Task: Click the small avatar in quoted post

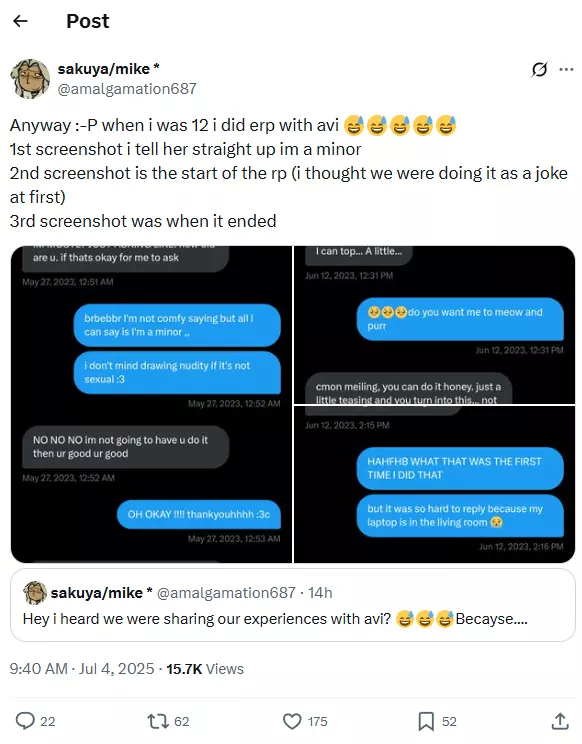Action: click(x=35, y=593)
